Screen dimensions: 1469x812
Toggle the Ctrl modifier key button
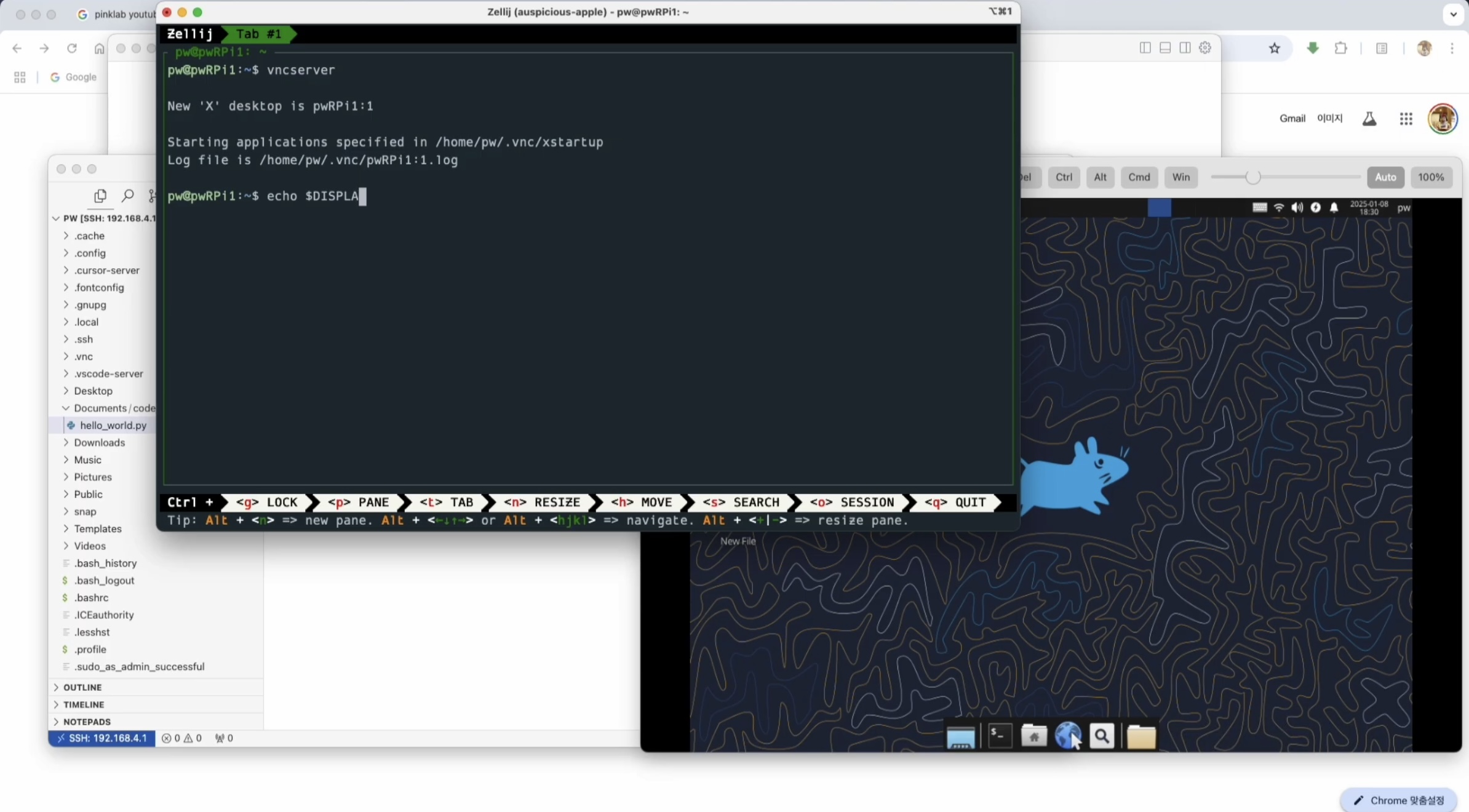[1064, 177]
